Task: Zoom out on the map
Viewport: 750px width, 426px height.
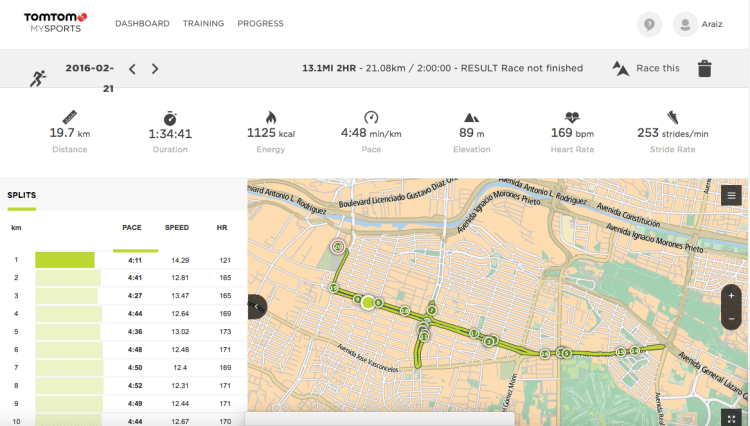Action: tap(731, 318)
